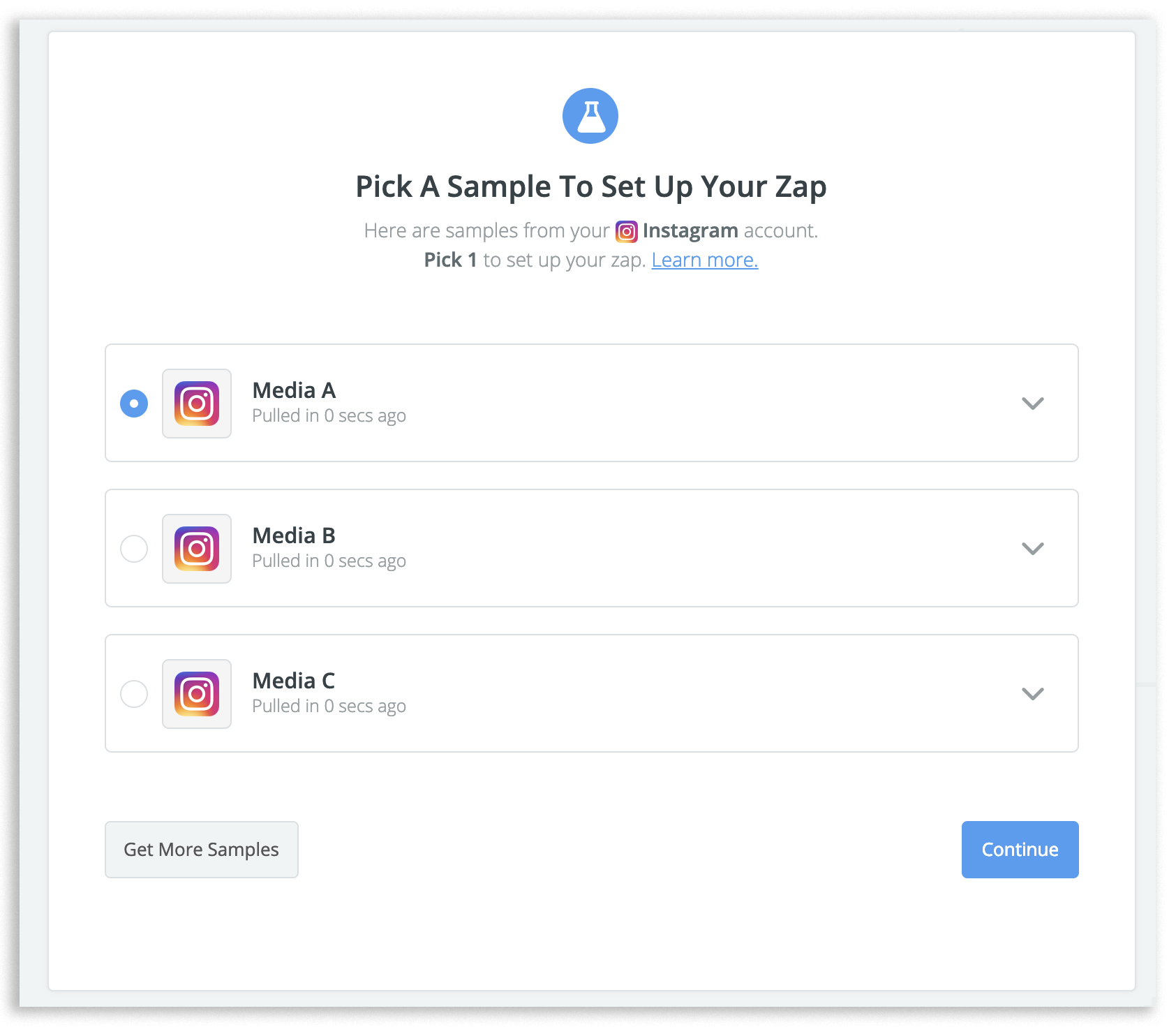Viewport: 1176px width, 1027px height.
Task: Click the Instagram icon beside Media C
Action: click(x=197, y=694)
